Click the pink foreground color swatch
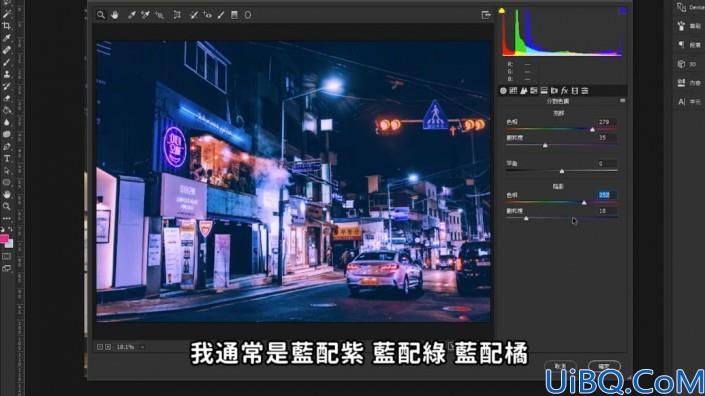Image resolution: width=705 pixels, height=396 pixels. pyautogui.click(x=4, y=239)
